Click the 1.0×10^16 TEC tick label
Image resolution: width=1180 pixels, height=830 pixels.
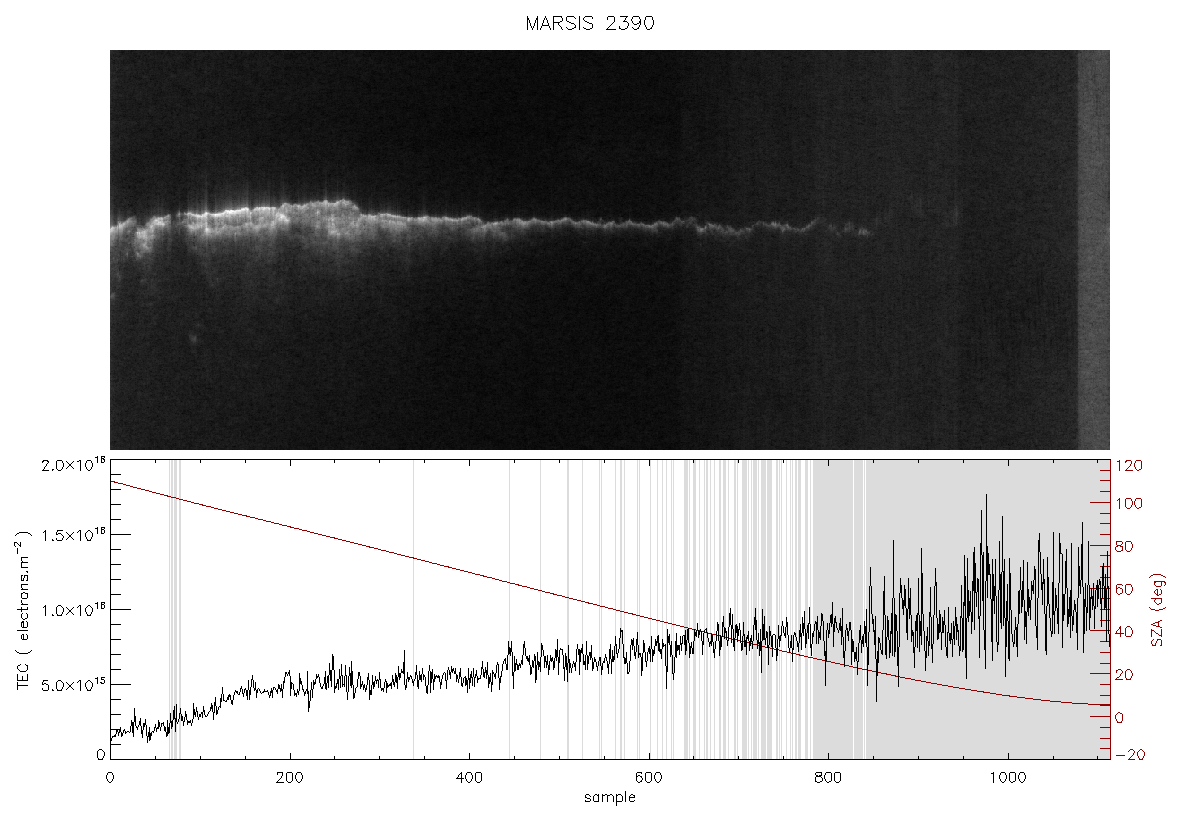point(74,610)
